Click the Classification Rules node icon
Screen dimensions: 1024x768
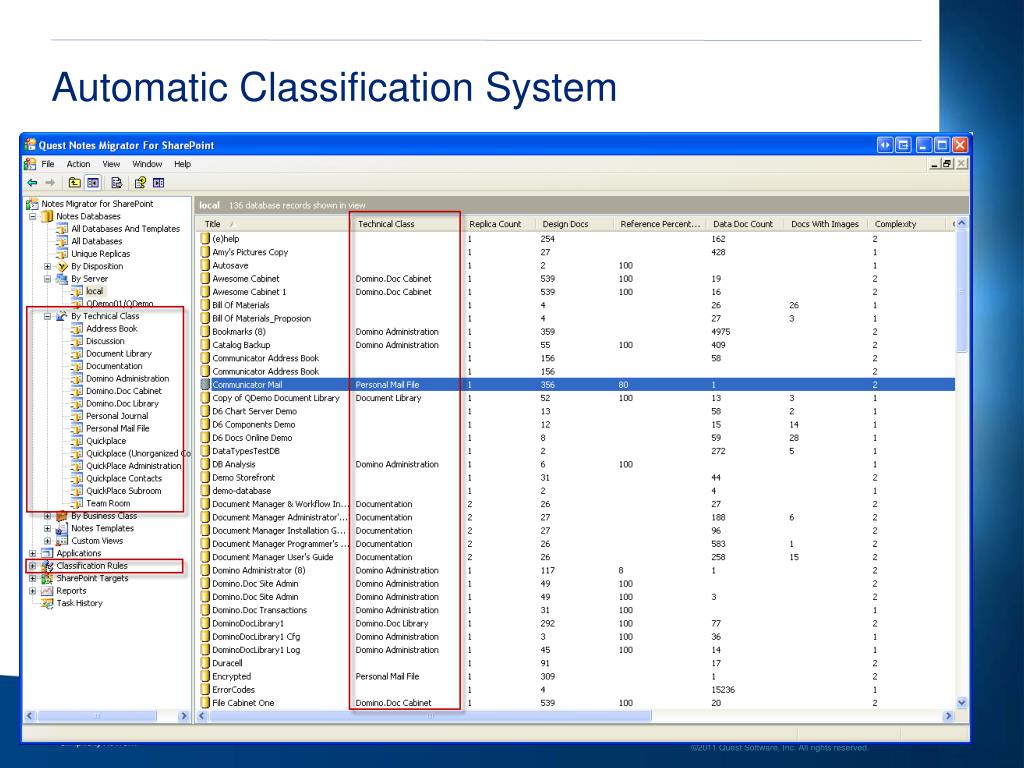click(47, 566)
